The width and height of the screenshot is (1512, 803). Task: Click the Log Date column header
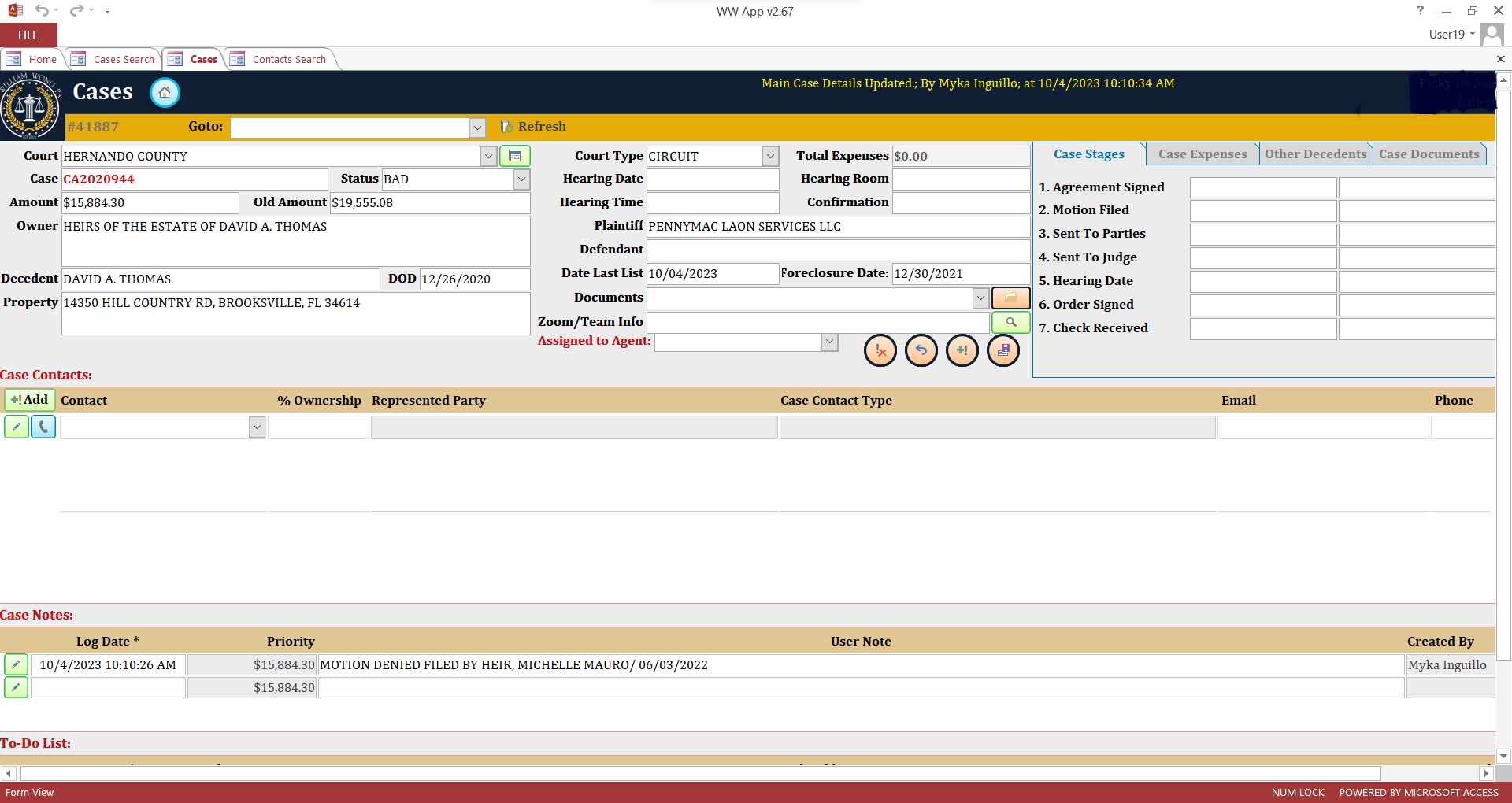(x=107, y=642)
